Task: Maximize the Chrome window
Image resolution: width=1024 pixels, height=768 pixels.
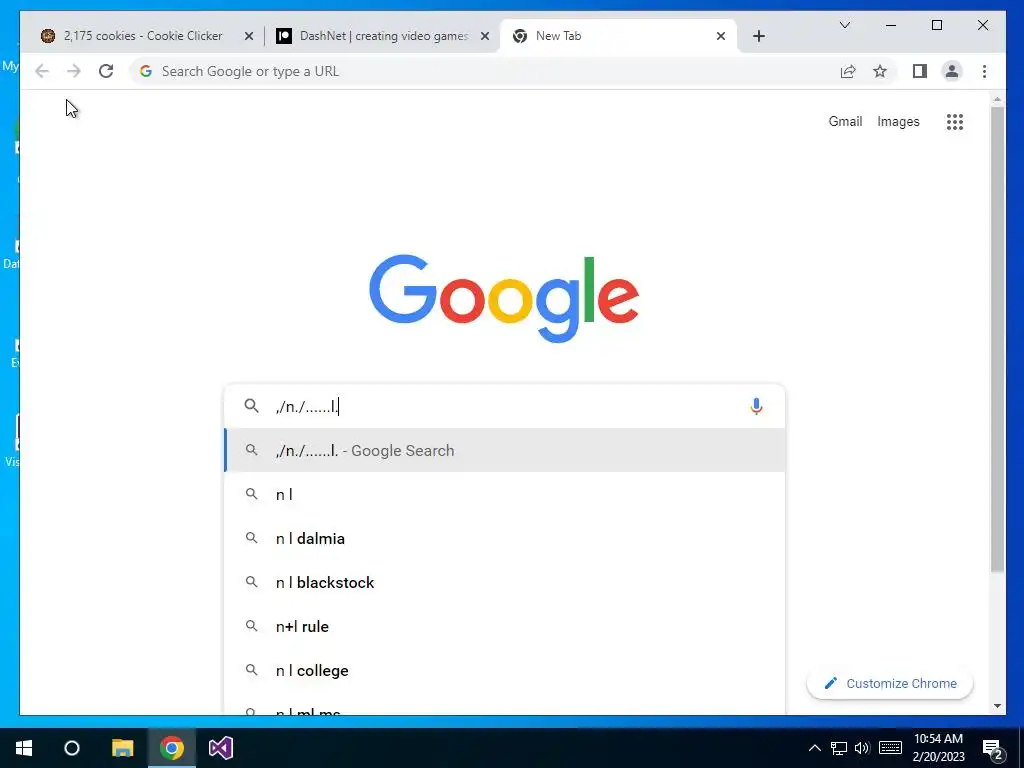Action: (936, 25)
